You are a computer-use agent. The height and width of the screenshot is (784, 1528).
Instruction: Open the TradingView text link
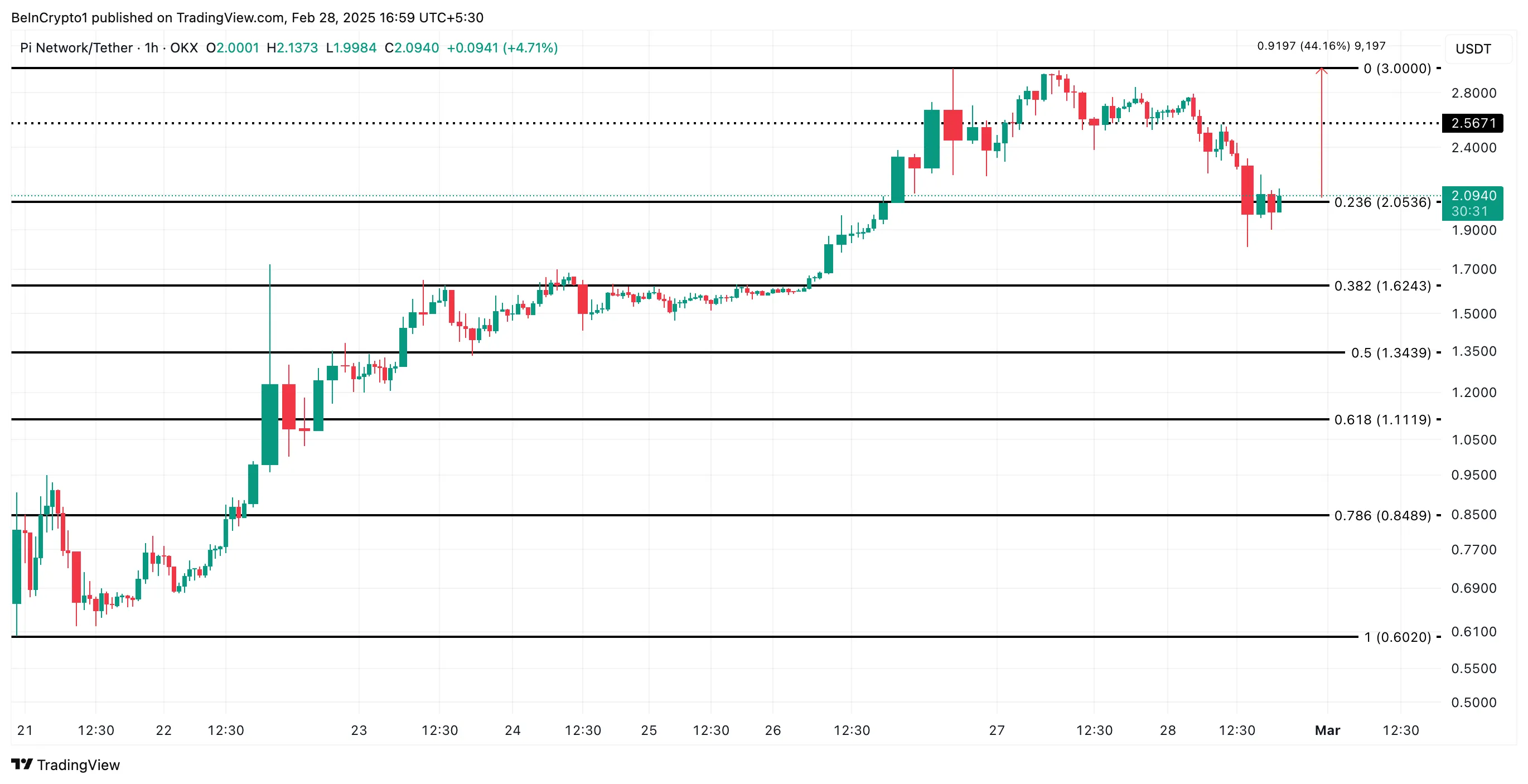78,764
